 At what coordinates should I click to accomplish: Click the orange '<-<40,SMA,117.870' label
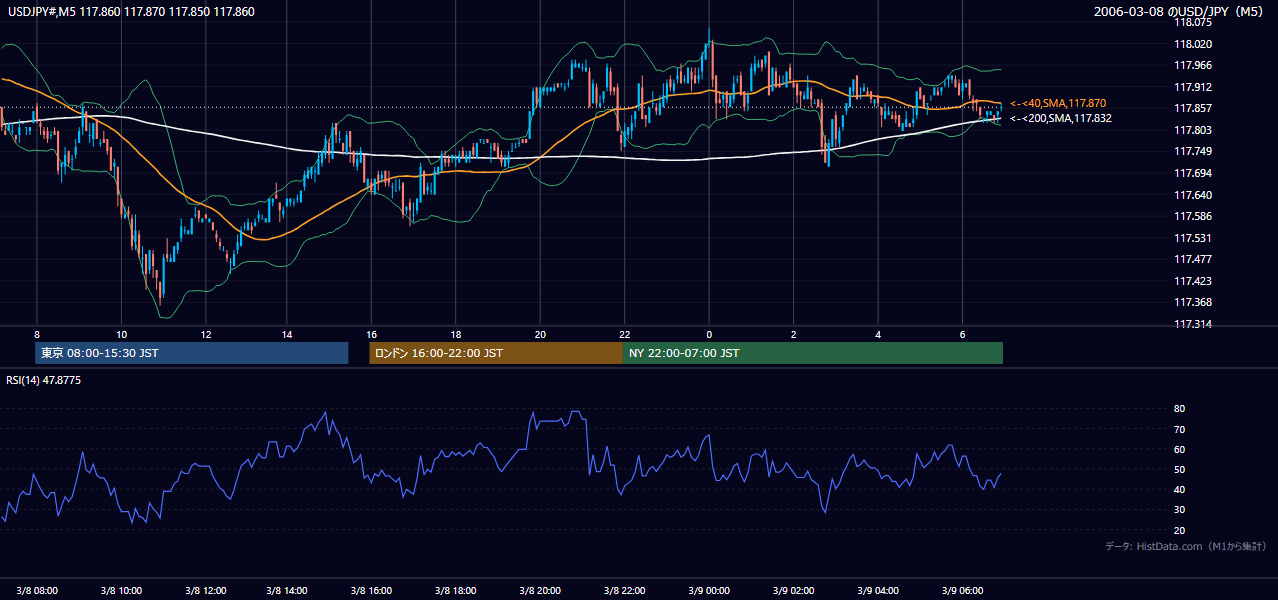(1058, 103)
